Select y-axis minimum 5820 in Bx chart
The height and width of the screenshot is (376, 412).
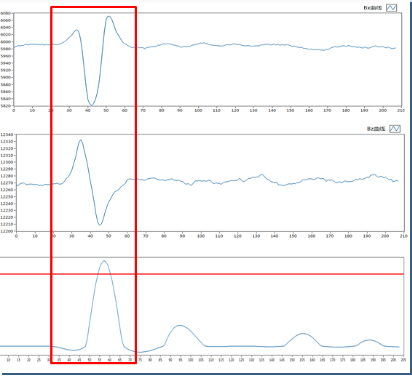pos(6,106)
